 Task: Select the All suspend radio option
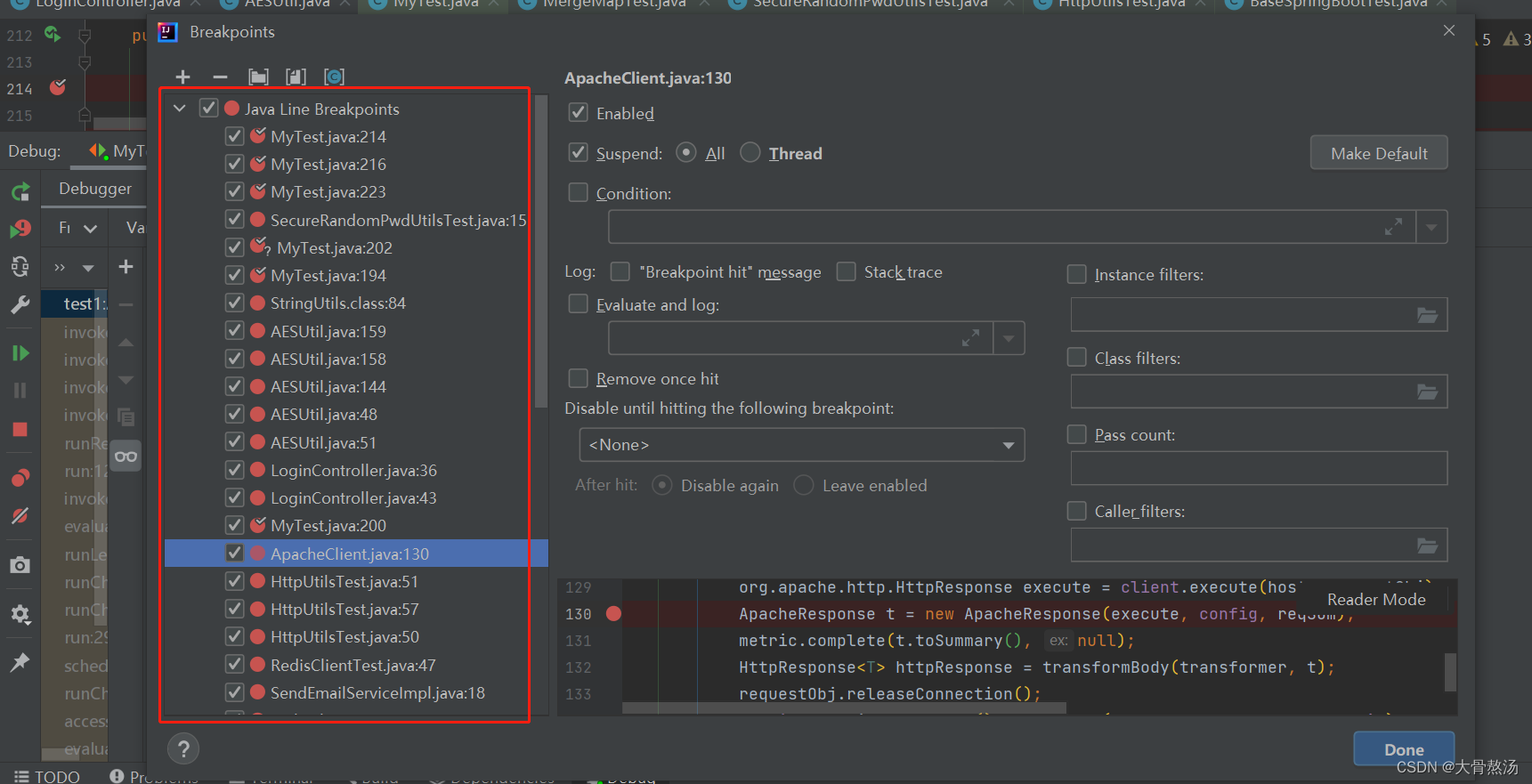point(686,152)
